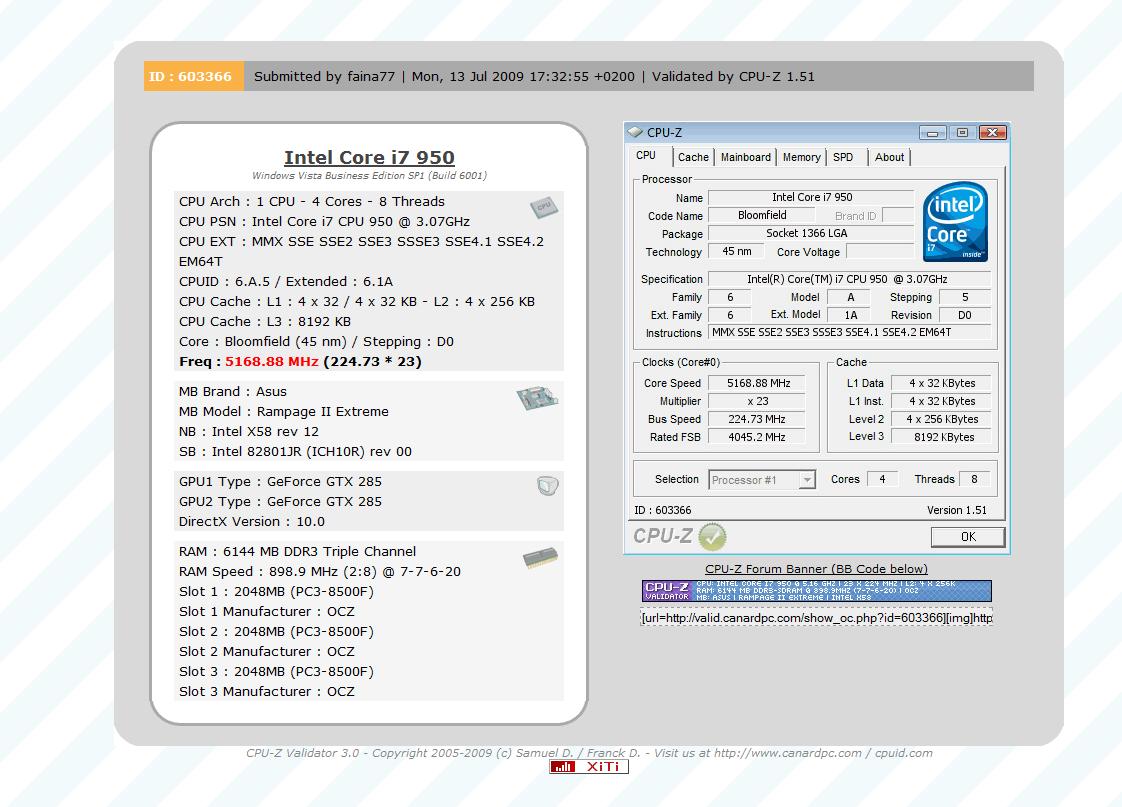Click the CPU-Z Validator 3.0 copyright footer
The width and height of the screenshot is (1122, 807).
click(x=589, y=753)
